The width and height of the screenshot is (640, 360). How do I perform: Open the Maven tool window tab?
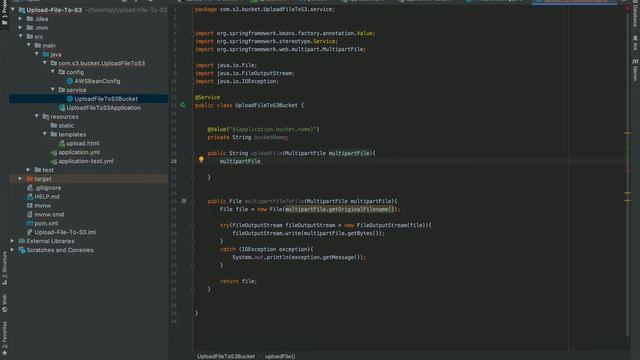click(x=635, y=70)
